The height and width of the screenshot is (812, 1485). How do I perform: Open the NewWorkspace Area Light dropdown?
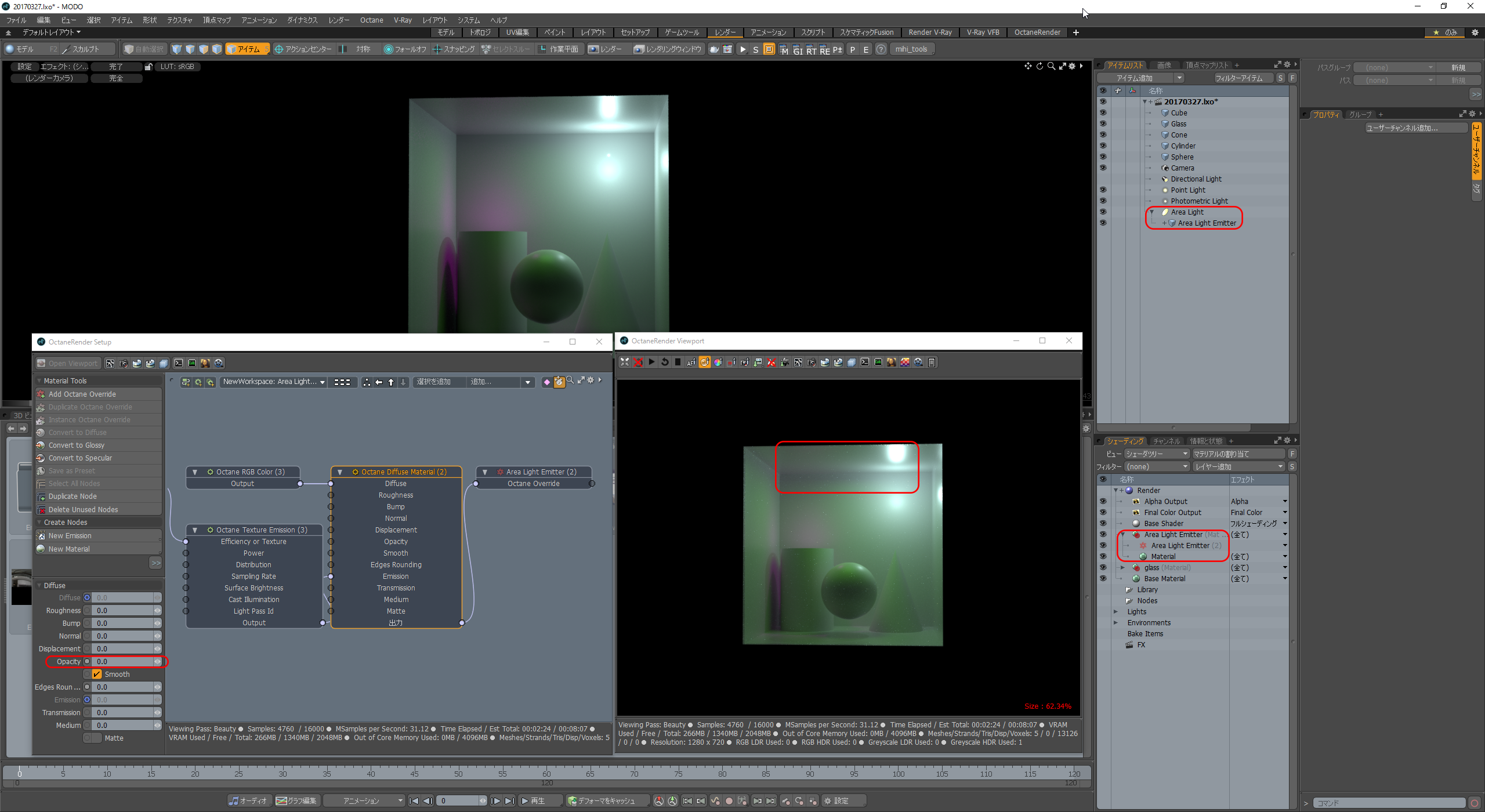click(x=273, y=382)
